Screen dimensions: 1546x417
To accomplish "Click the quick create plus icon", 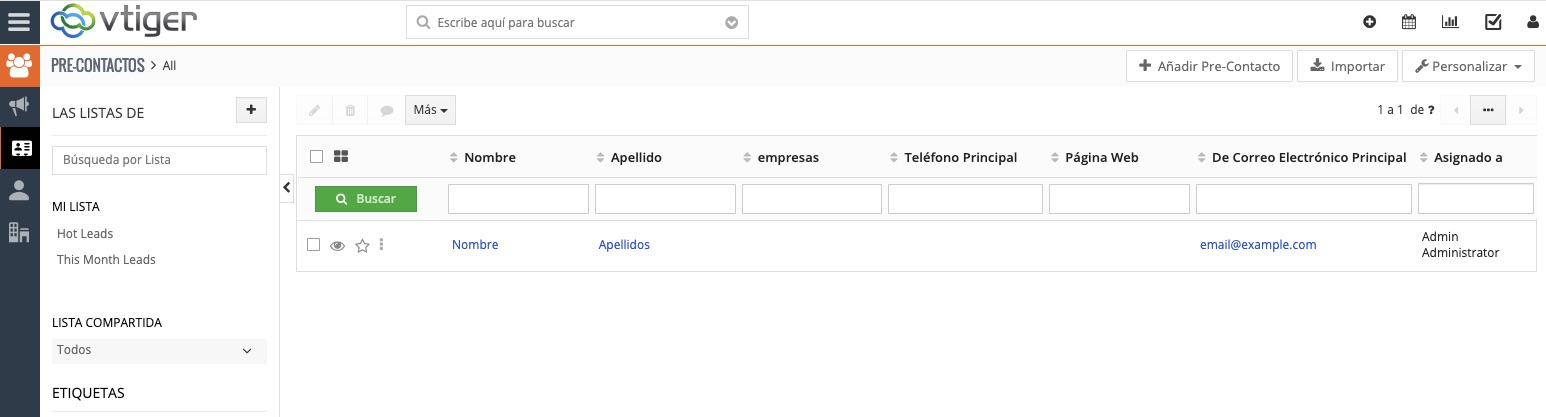I will coord(1369,22).
